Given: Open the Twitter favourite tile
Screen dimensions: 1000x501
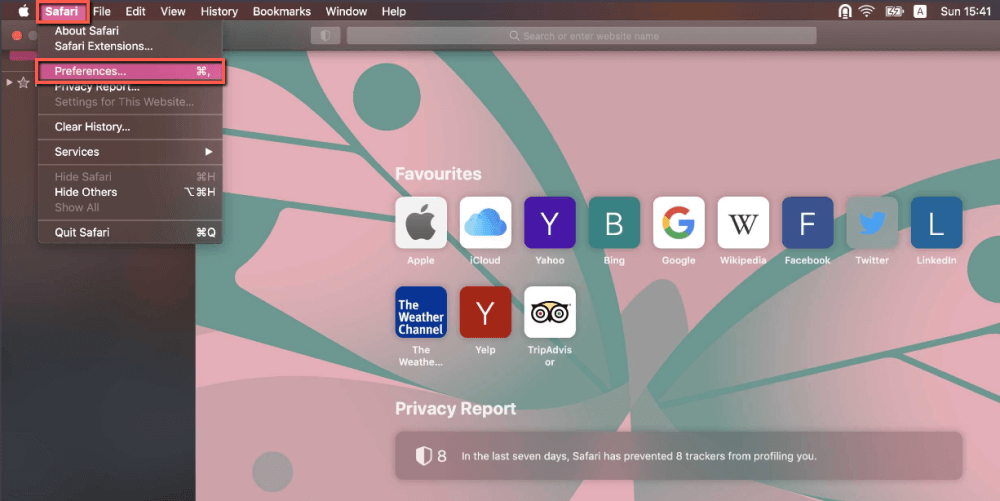Looking at the screenshot, I should 872,222.
